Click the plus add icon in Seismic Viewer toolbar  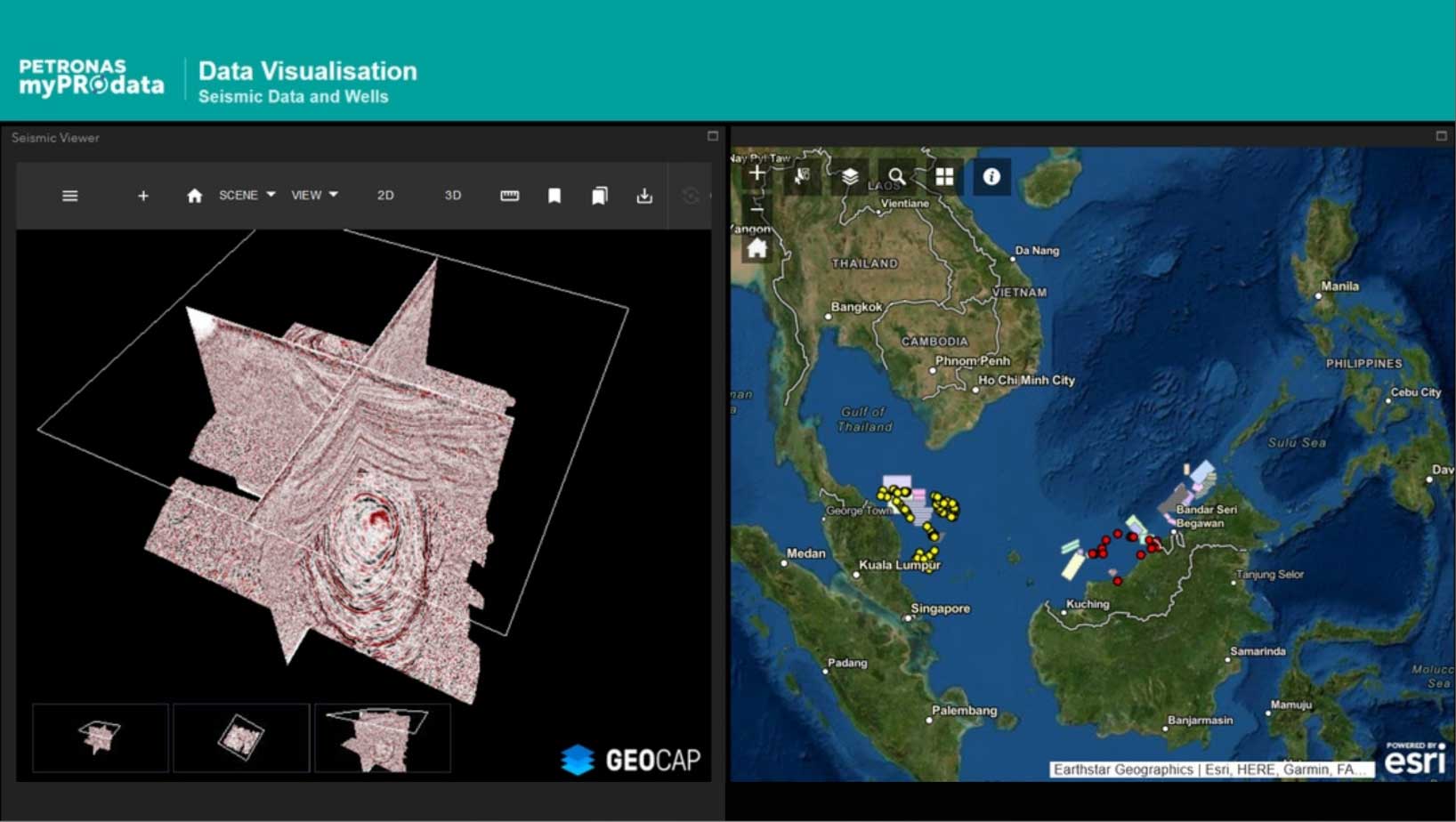(x=143, y=196)
